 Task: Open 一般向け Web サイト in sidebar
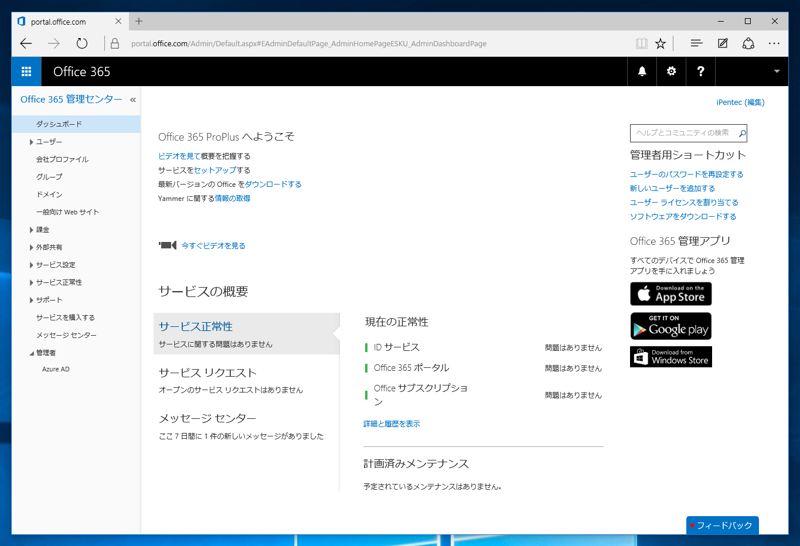click(x=67, y=212)
